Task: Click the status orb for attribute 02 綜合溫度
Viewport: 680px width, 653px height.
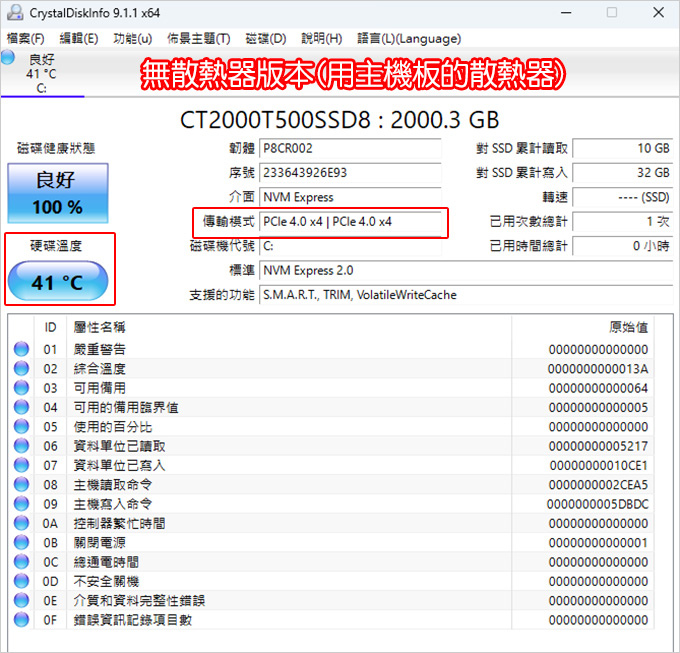Action: pos(21,369)
